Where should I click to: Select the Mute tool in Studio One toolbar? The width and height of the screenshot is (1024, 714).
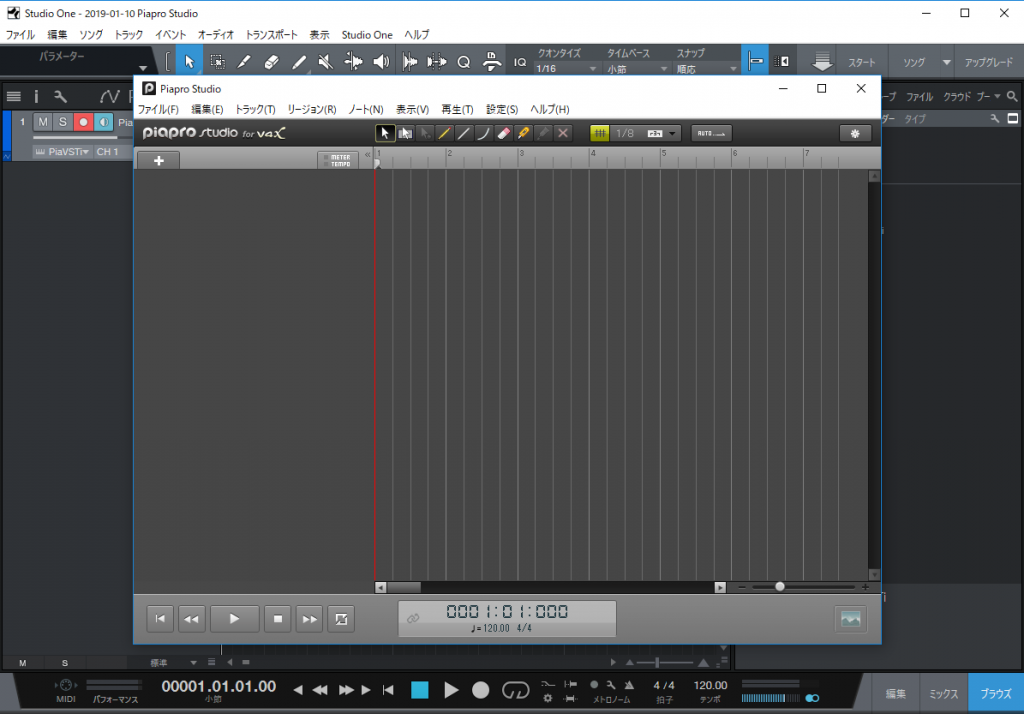click(324, 60)
